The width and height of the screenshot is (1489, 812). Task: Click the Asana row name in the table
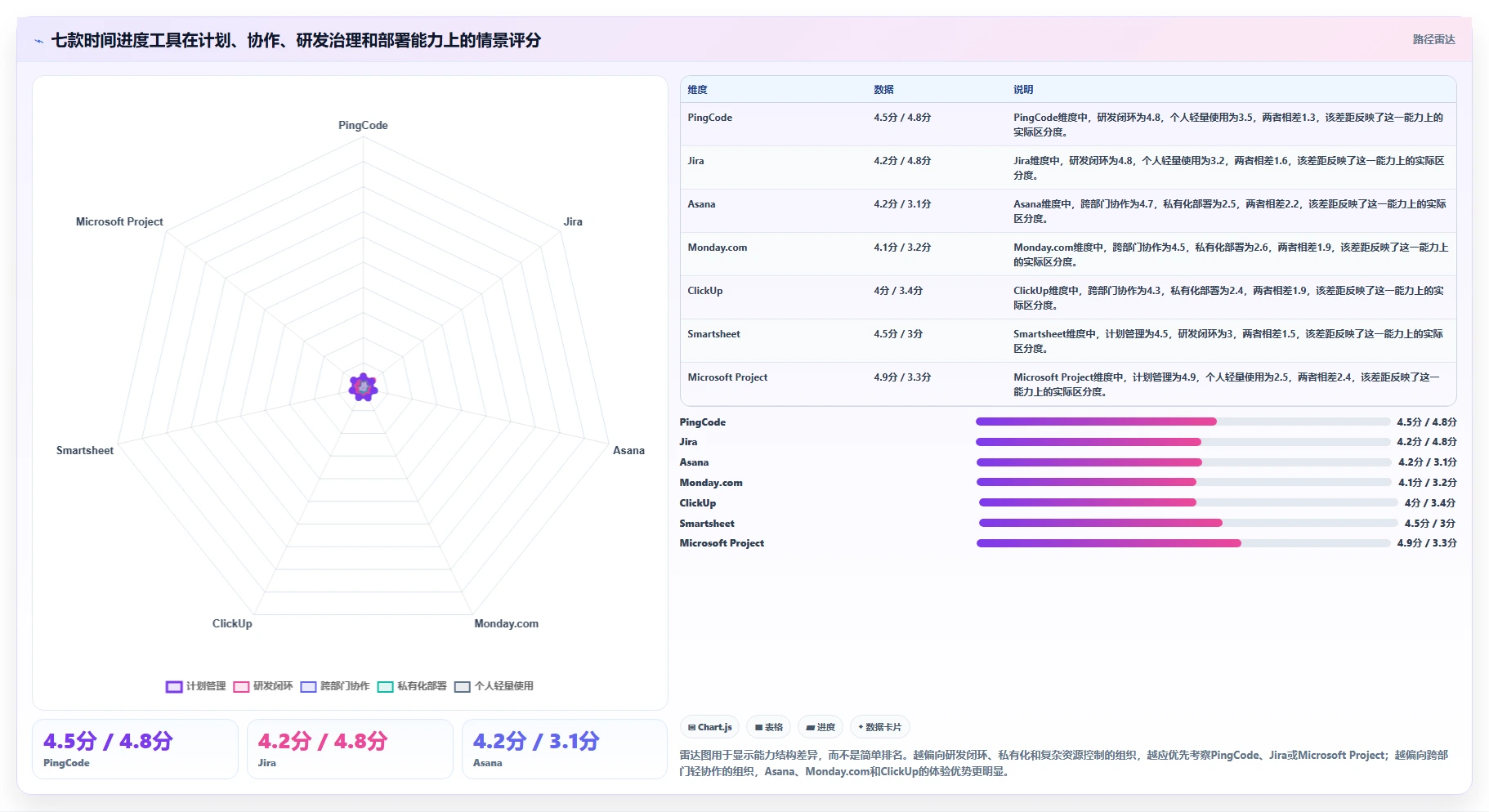pyautogui.click(x=701, y=204)
